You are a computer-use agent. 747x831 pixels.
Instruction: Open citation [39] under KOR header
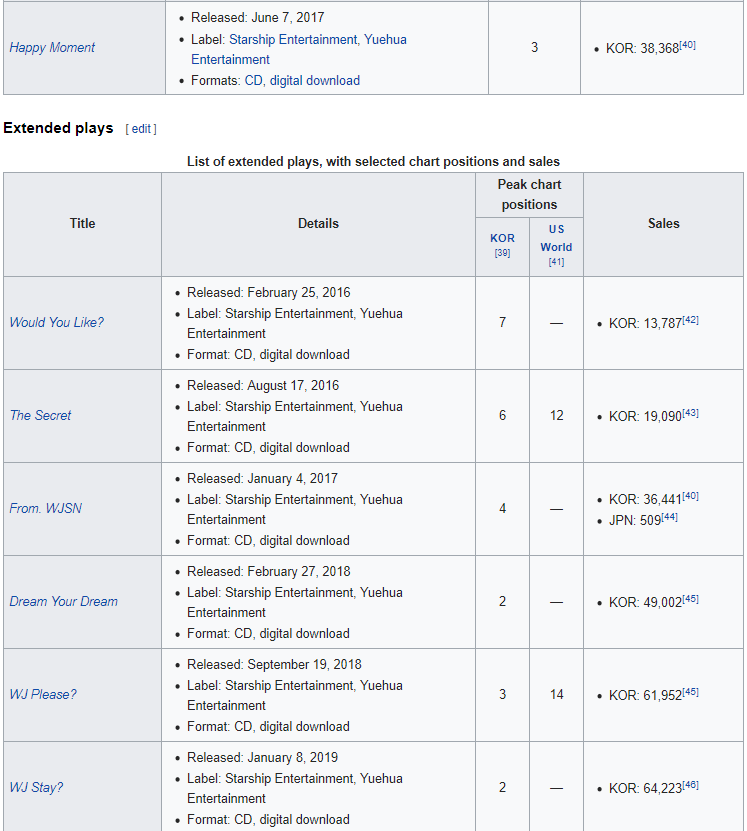pos(502,253)
